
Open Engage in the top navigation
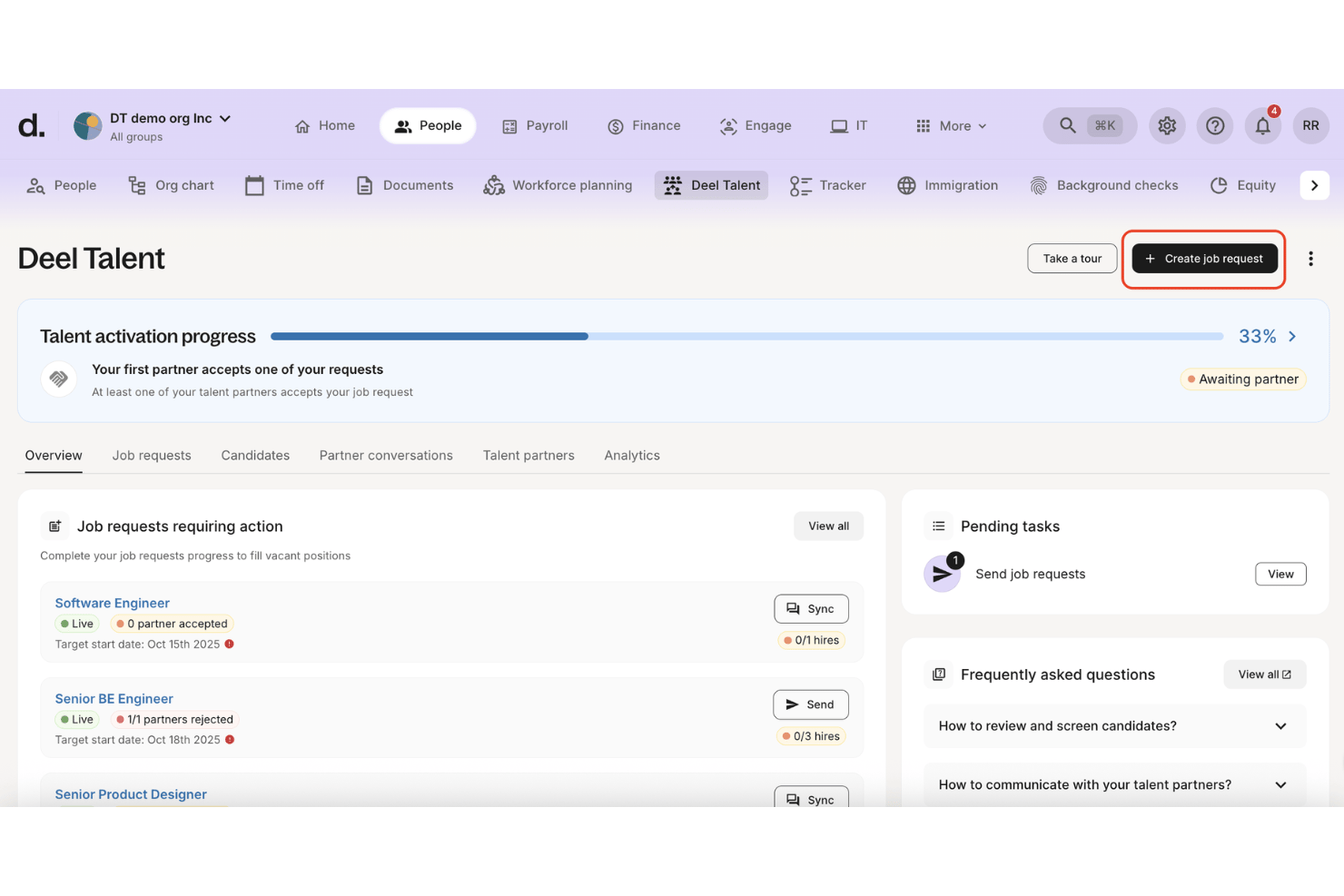pyautogui.click(x=756, y=126)
